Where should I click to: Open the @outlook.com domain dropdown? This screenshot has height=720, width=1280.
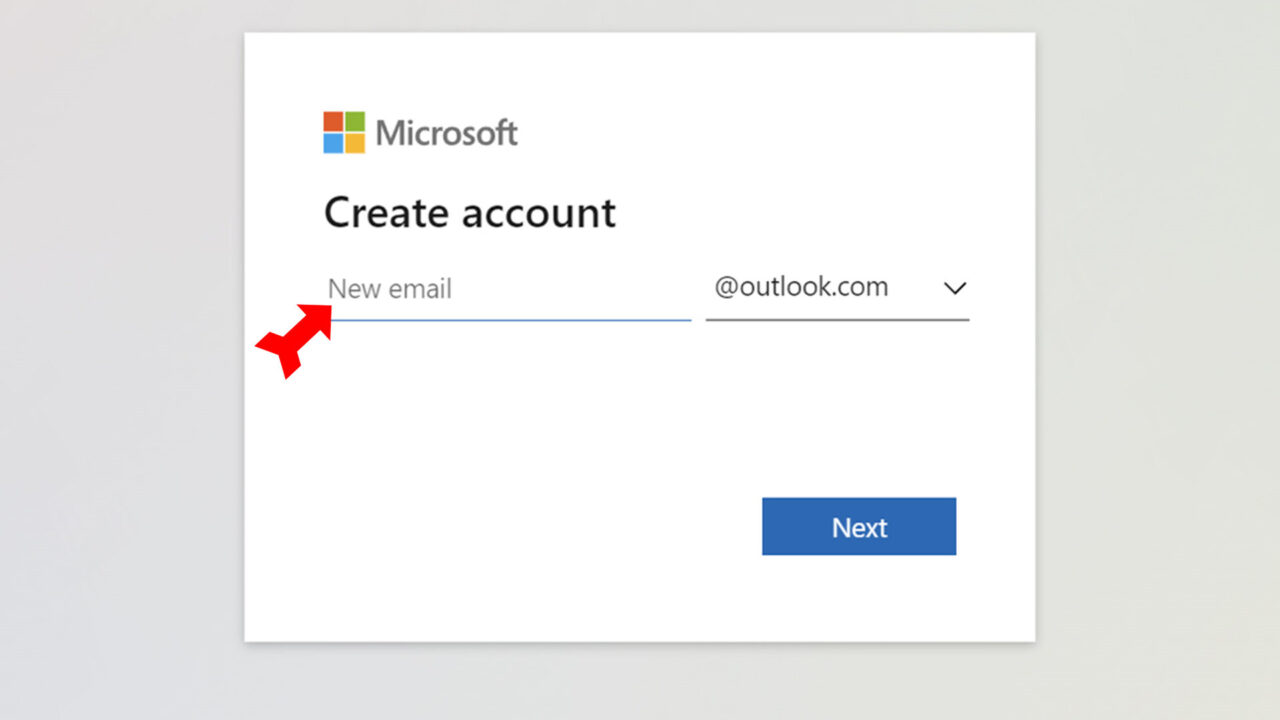coord(801,288)
